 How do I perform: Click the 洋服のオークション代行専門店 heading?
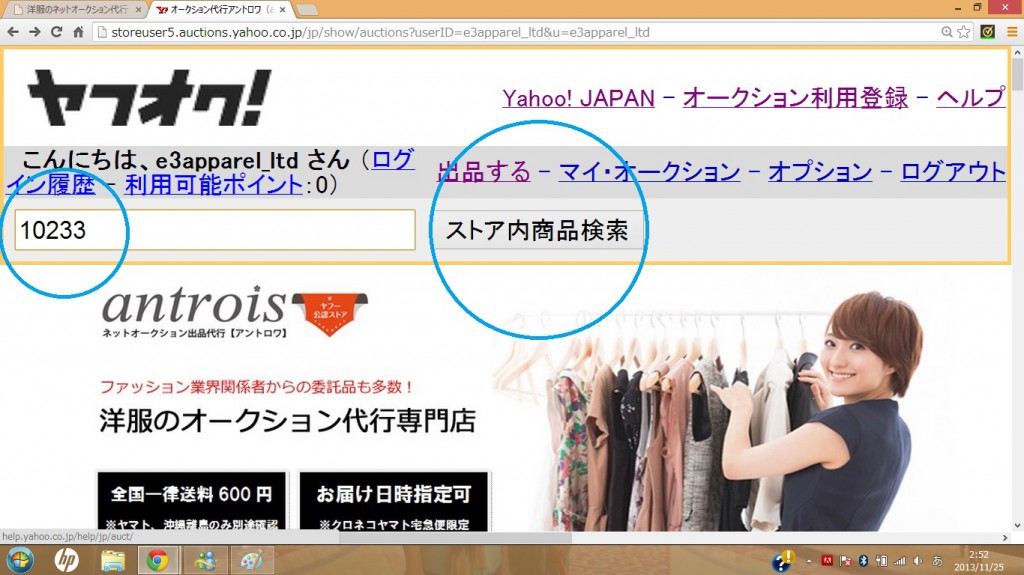point(287,421)
